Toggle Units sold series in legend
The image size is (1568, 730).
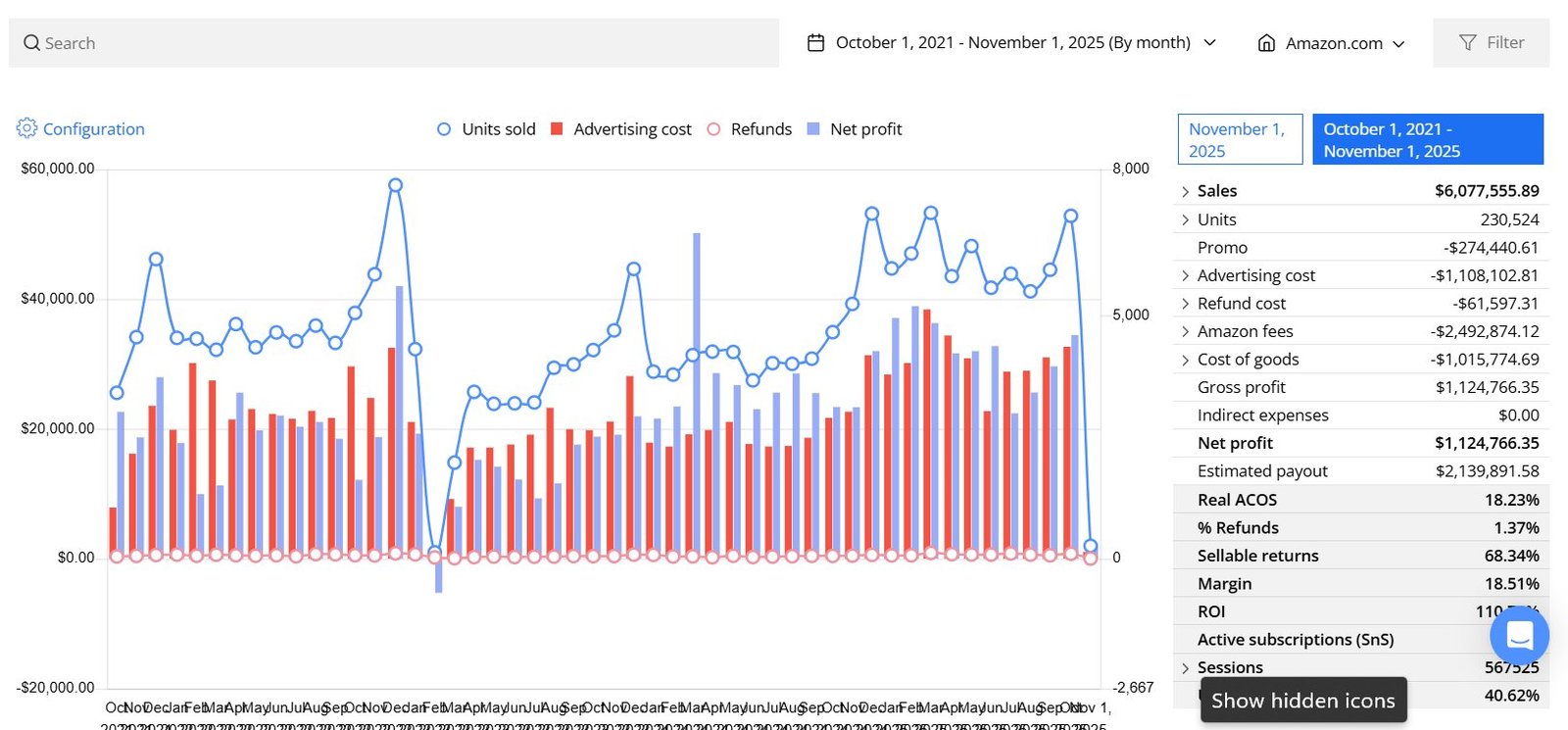coord(487,129)
